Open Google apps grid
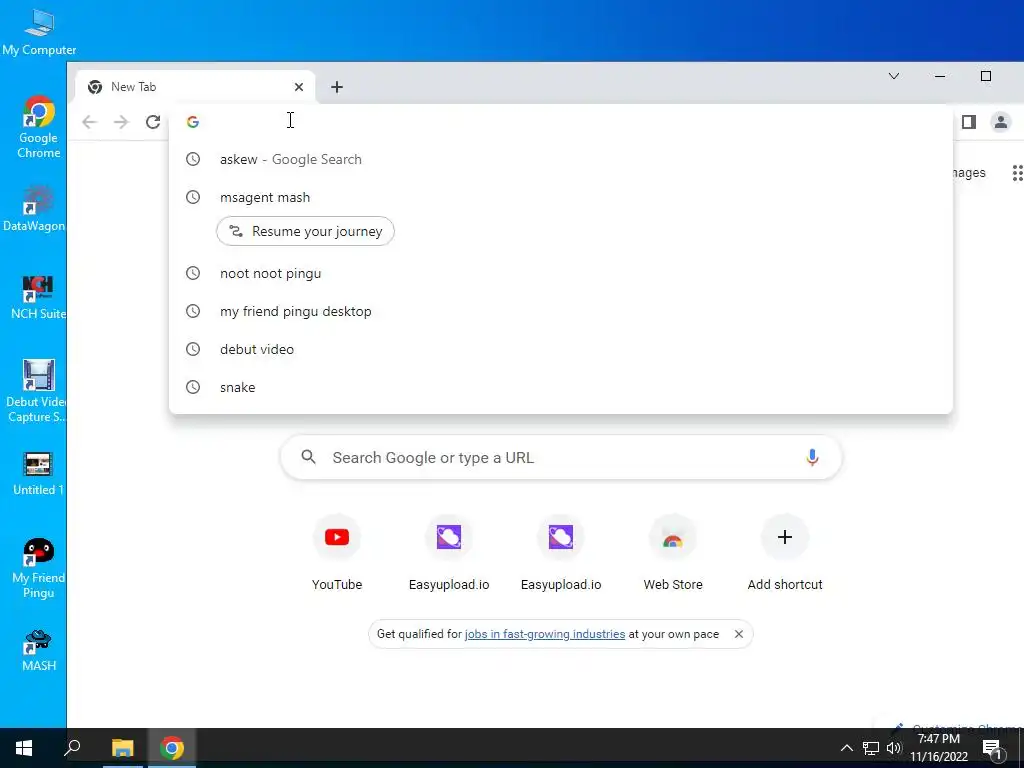Viewport: 1024px width, 768px height. click(1017, 173)
